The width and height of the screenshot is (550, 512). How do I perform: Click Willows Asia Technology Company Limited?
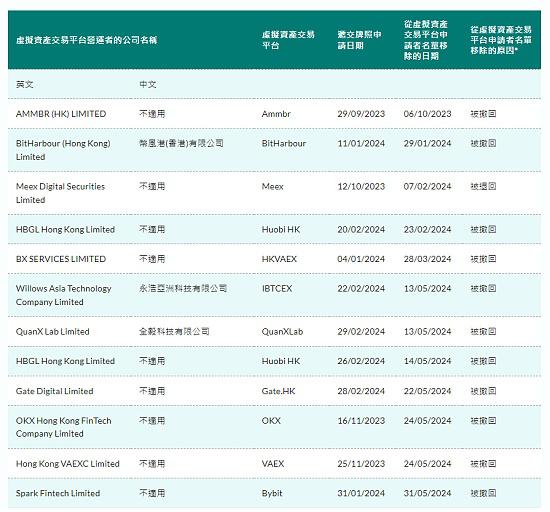coord(63,295)
